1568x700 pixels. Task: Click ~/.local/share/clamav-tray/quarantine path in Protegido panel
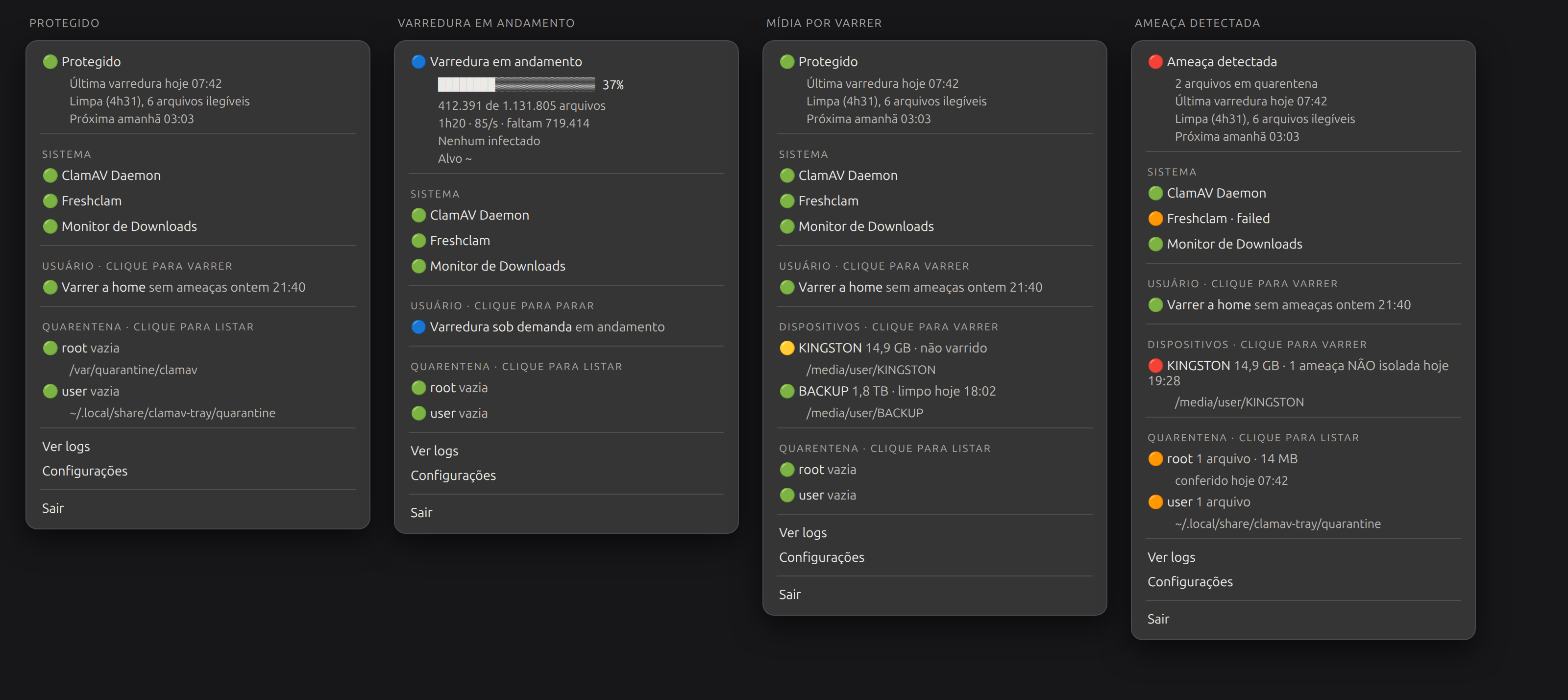point(172,413)
